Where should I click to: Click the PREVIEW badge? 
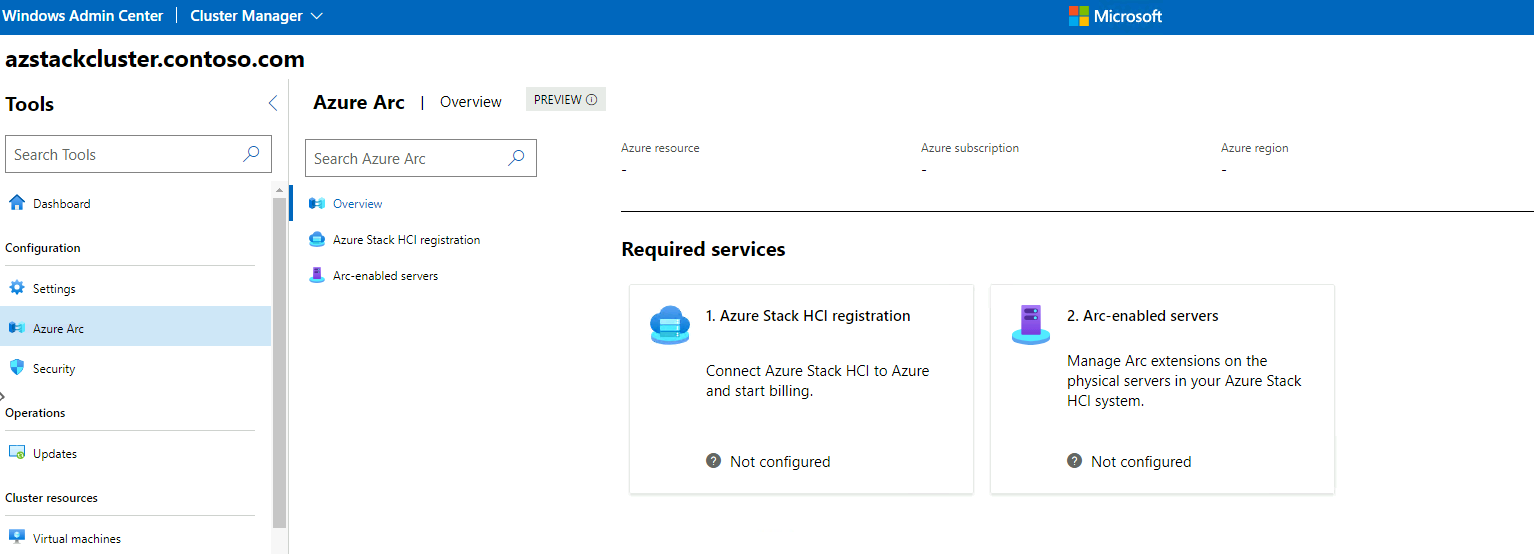tap(565, 100)
